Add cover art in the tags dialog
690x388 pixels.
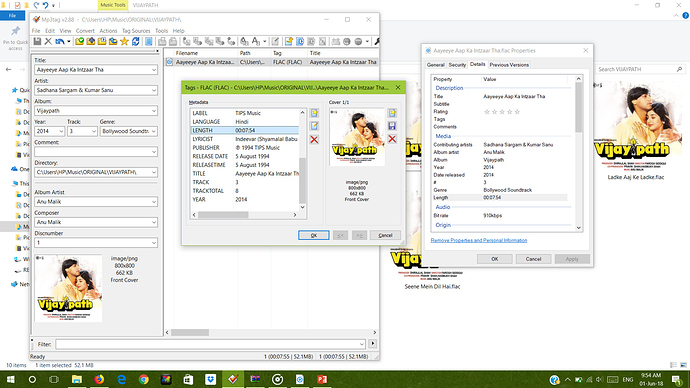pos(392,113)
